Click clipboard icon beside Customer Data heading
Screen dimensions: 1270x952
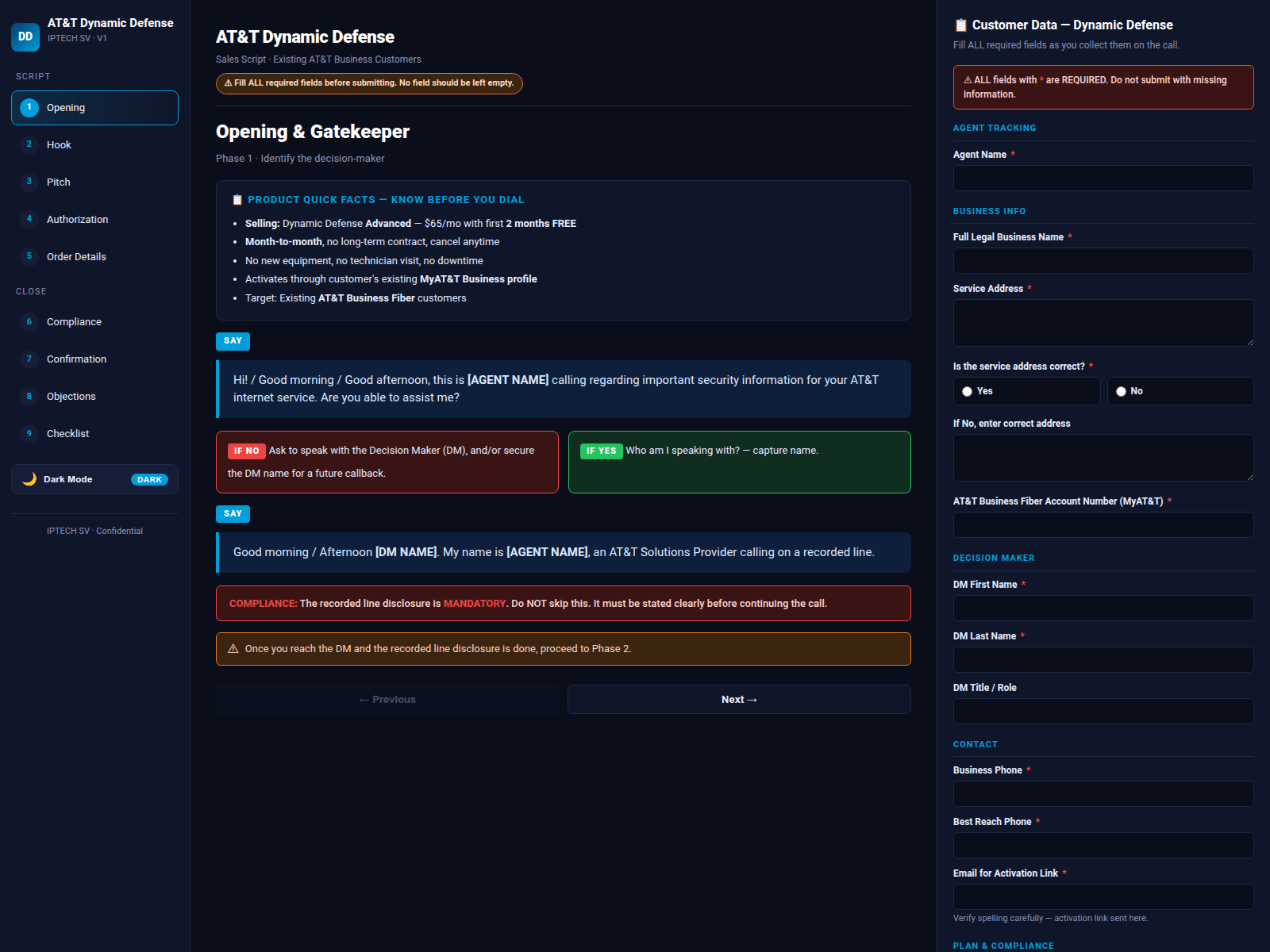(x=960, y=25)
